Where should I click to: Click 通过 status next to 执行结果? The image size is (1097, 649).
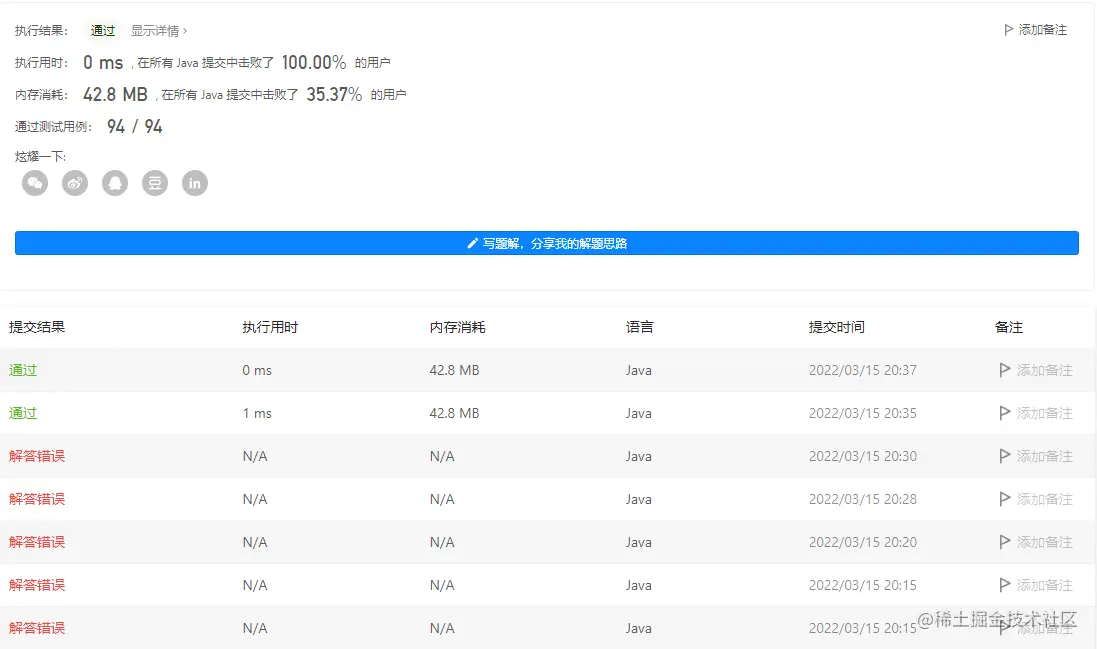click(x=103, y=31)
